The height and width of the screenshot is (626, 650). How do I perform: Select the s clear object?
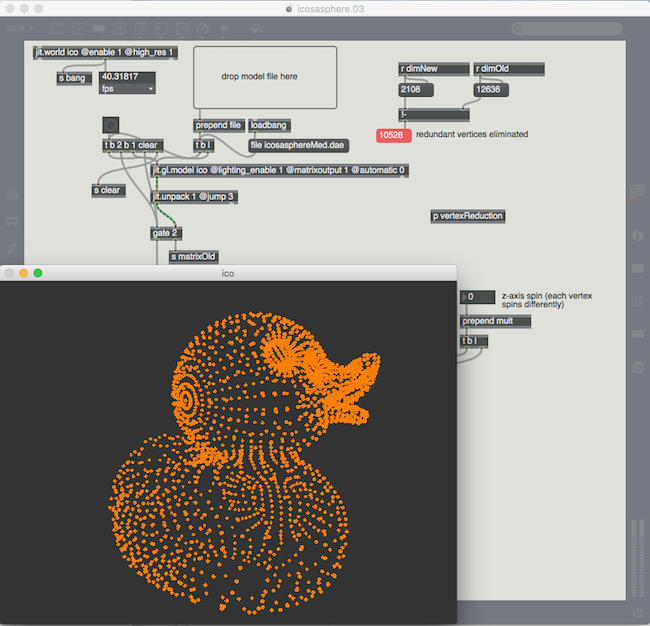109,191
